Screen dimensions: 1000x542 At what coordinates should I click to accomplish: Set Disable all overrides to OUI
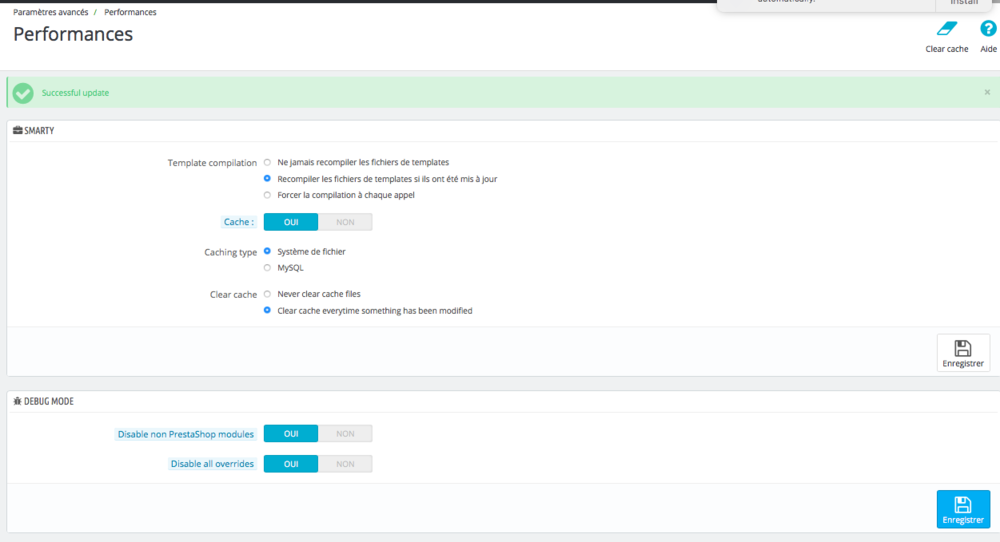click(x=291, y=464)
